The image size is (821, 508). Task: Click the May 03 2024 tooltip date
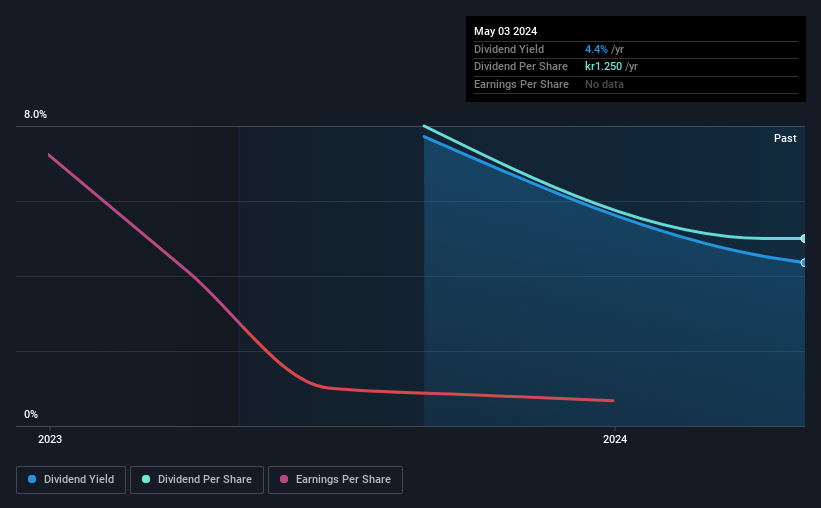(505, 31)
